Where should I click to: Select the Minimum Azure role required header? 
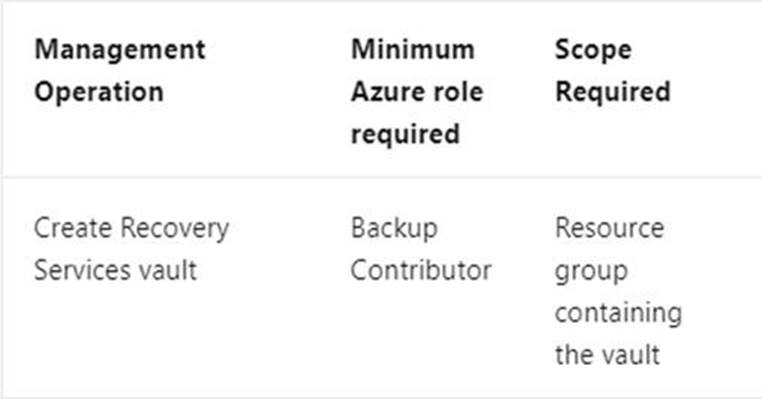417,91
